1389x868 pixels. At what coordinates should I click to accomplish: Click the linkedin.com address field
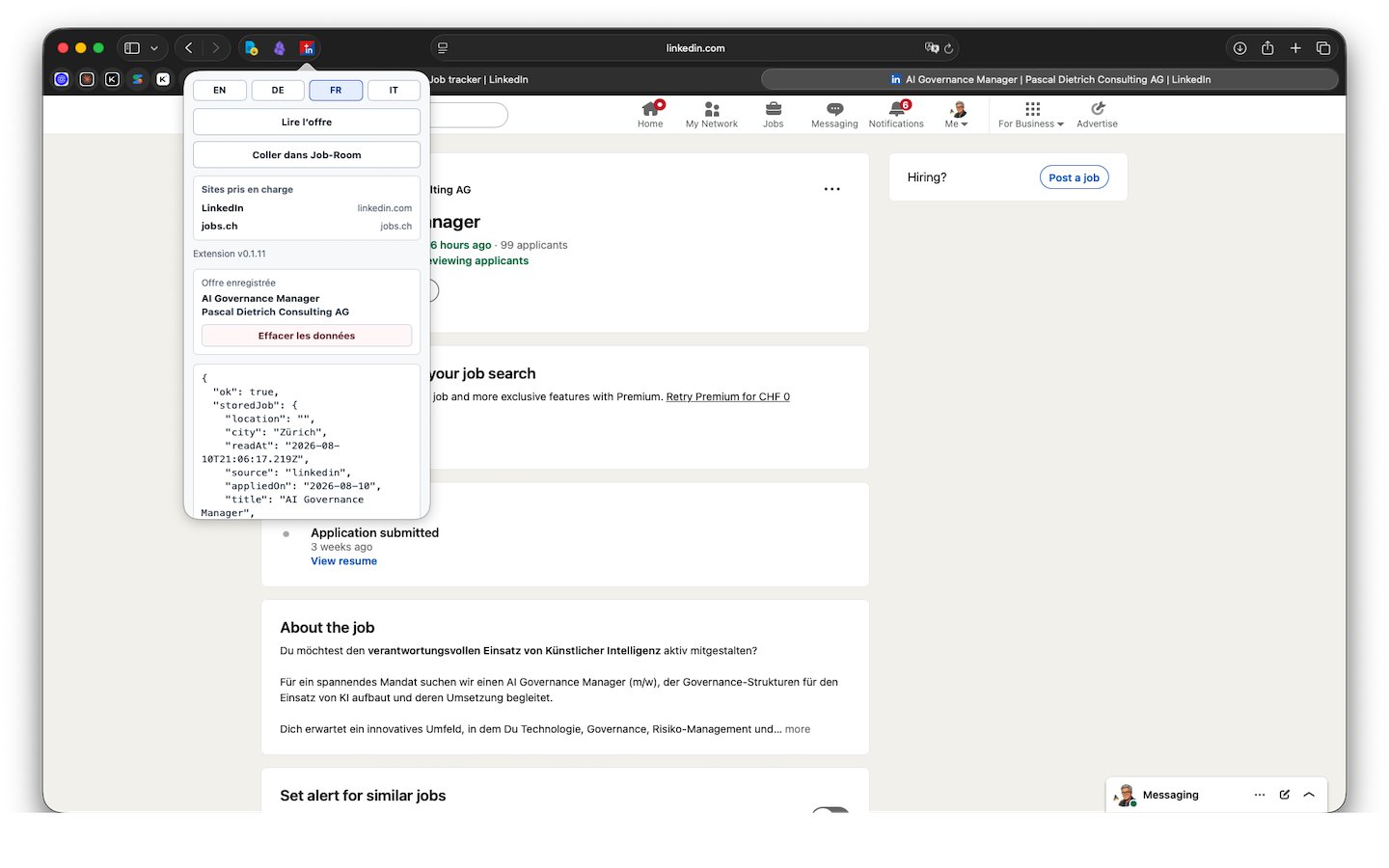[694, 48]
